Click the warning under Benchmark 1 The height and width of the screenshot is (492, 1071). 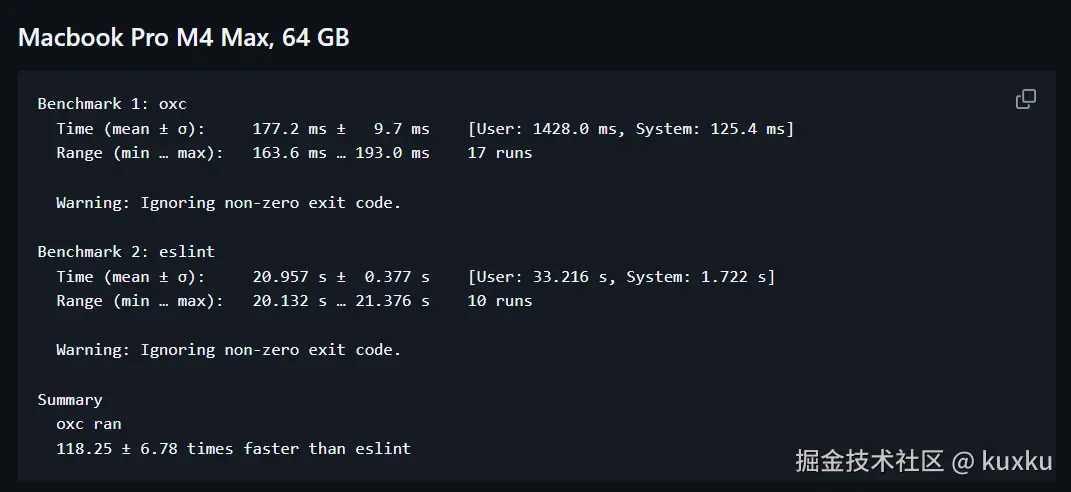click(x=228, y=203)
